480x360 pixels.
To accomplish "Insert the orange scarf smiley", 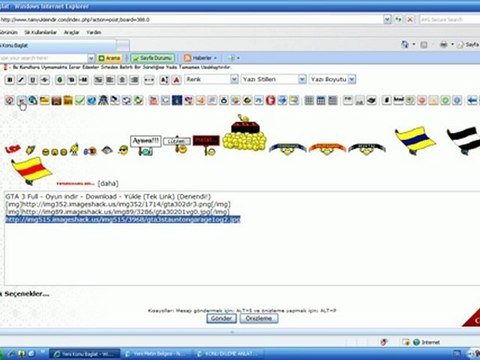I will tap(327, 149).
